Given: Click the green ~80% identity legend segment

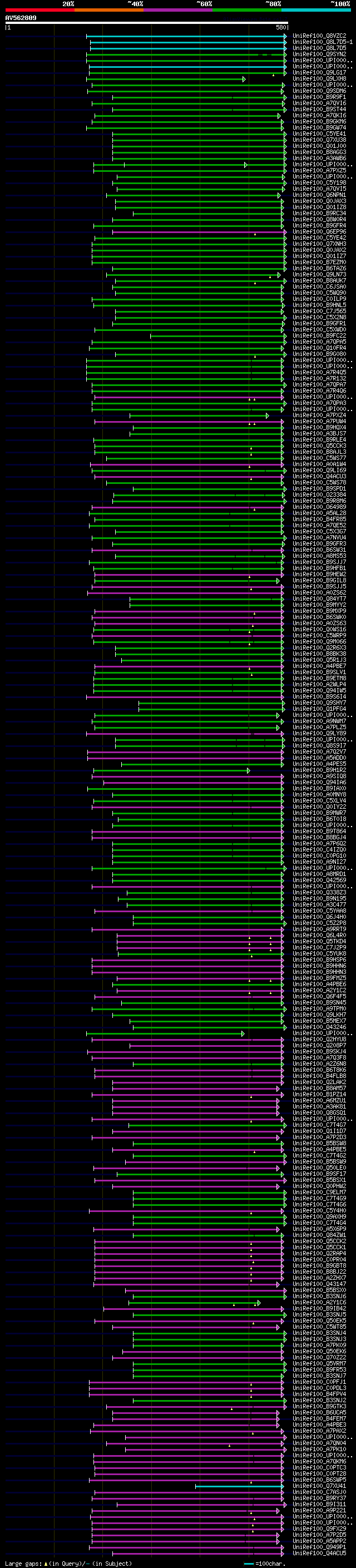Looking at the screenshot, I should point(247,11).
